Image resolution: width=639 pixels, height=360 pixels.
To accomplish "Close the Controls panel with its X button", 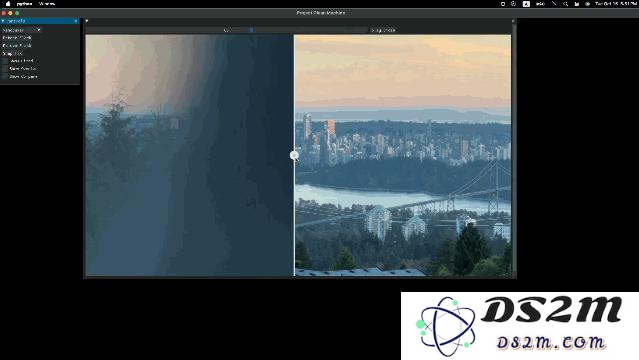I will (x=76, y=21).
